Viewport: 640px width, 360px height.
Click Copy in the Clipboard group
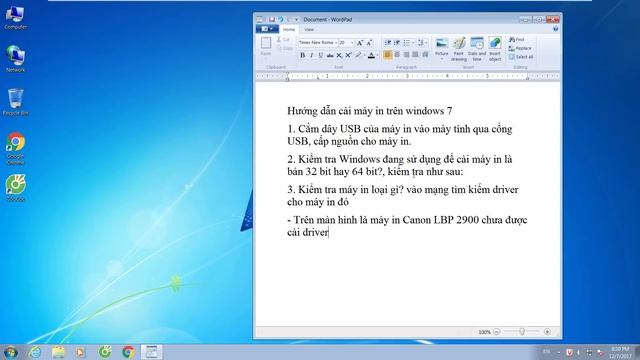(284, 49)
